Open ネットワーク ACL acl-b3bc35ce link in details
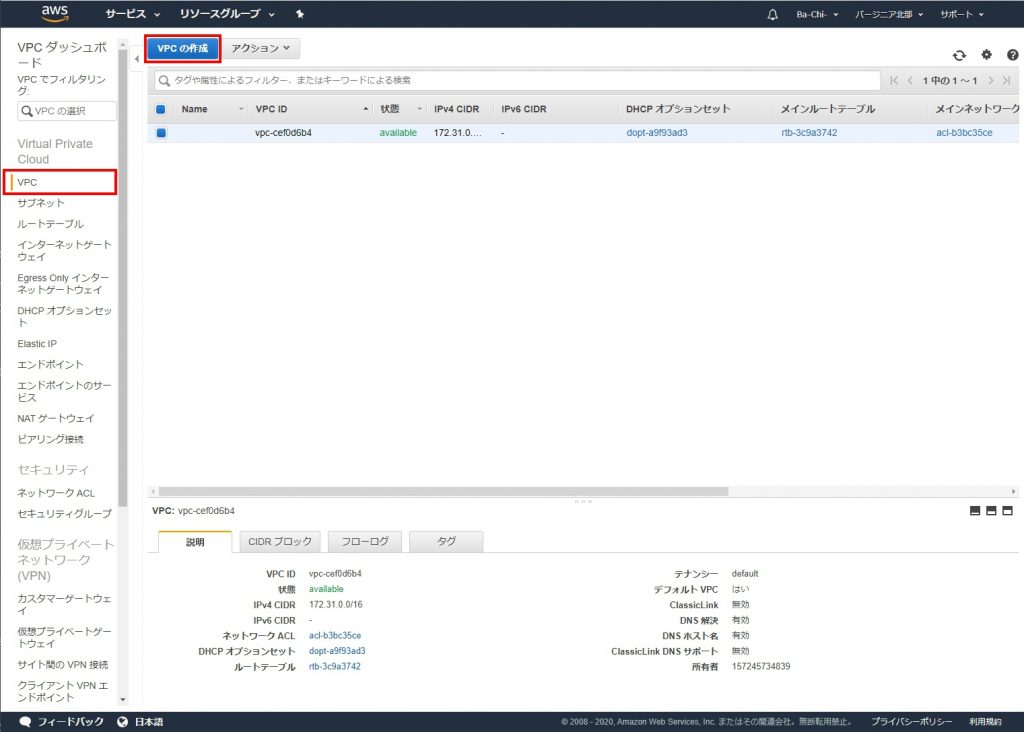Image resolution: width=1024 pixels, height=732 pixels. 334,635
